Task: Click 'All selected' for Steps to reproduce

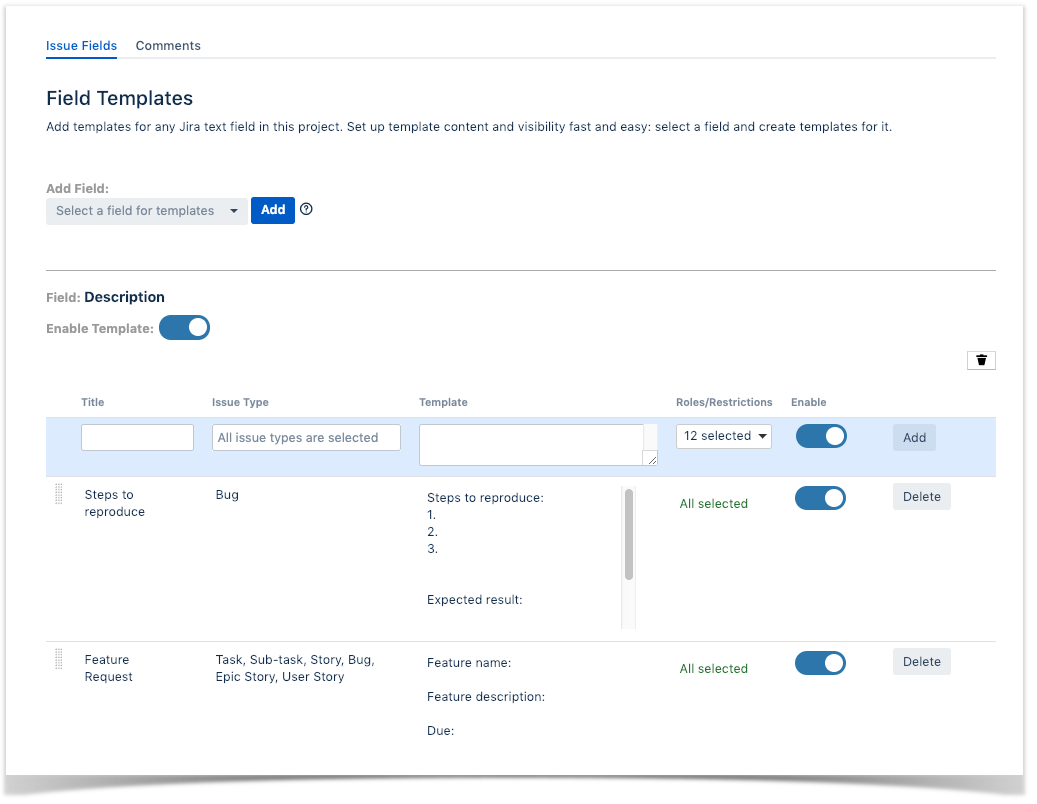Action: pyautogui.click(x=714, y=504)
